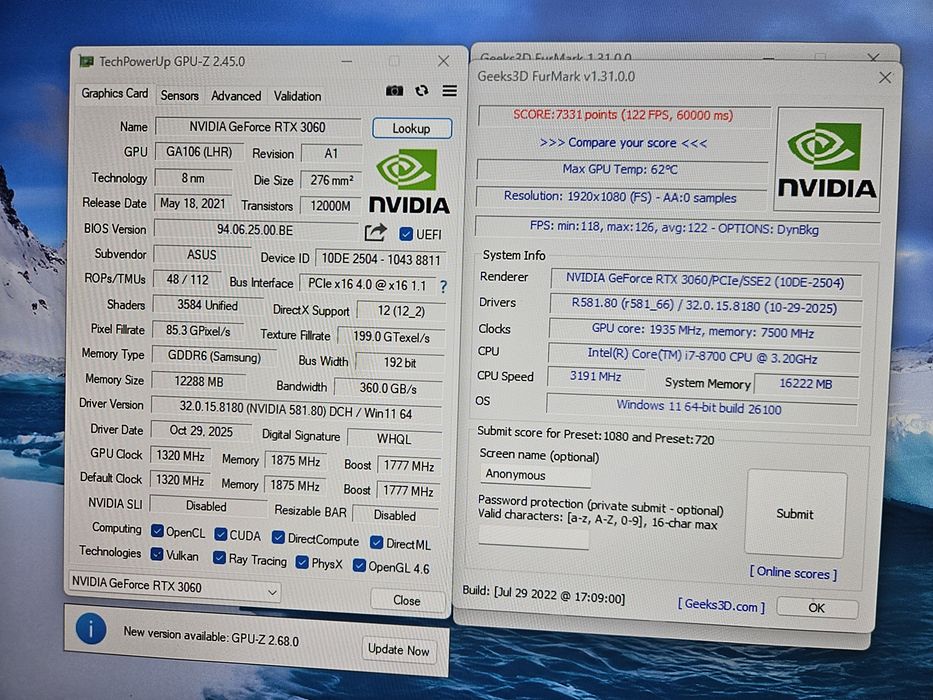Click the Digital Signature WHQL value
933x700 pixels.
click(x=394, y=439)
